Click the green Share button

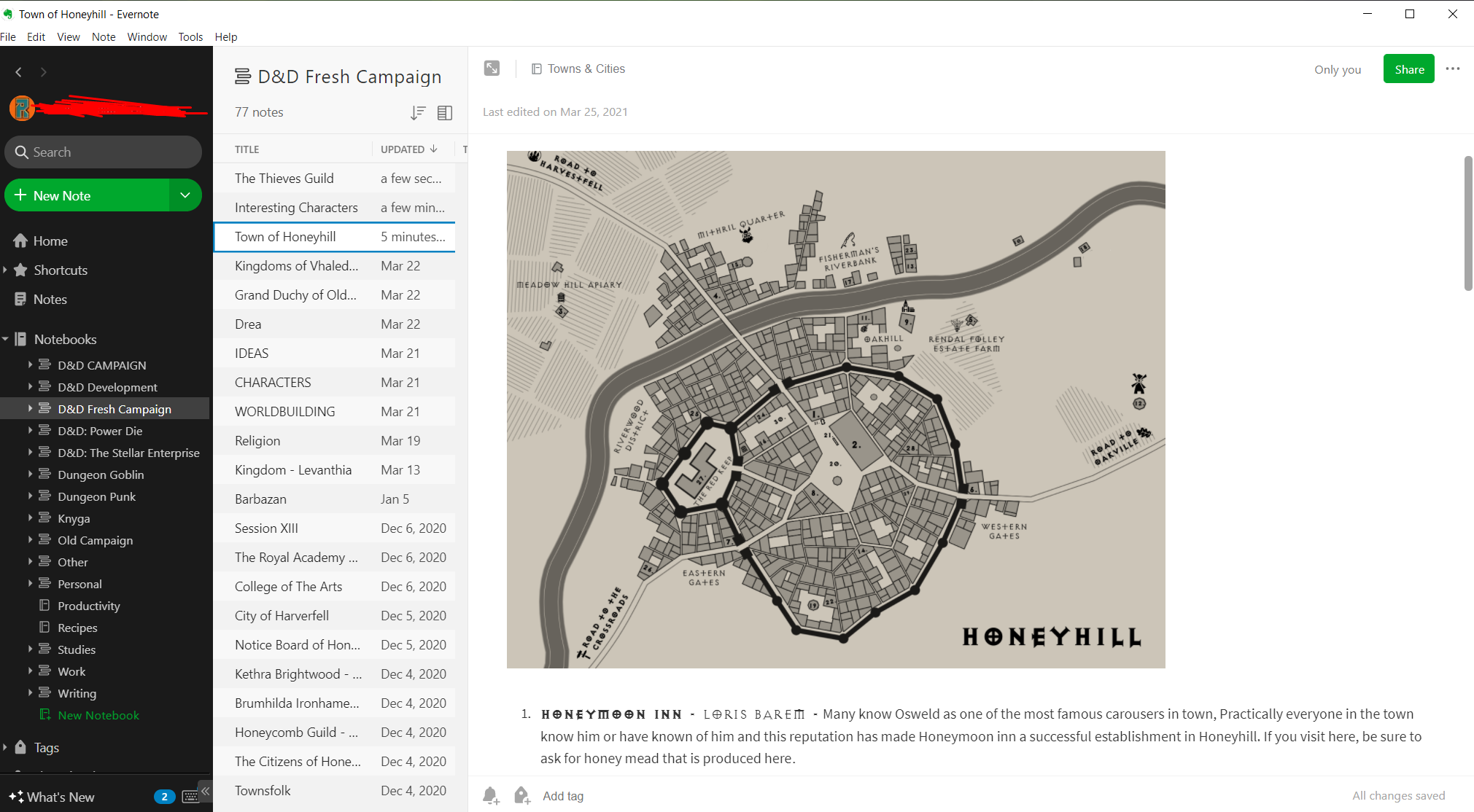[x=1408, y=69]
